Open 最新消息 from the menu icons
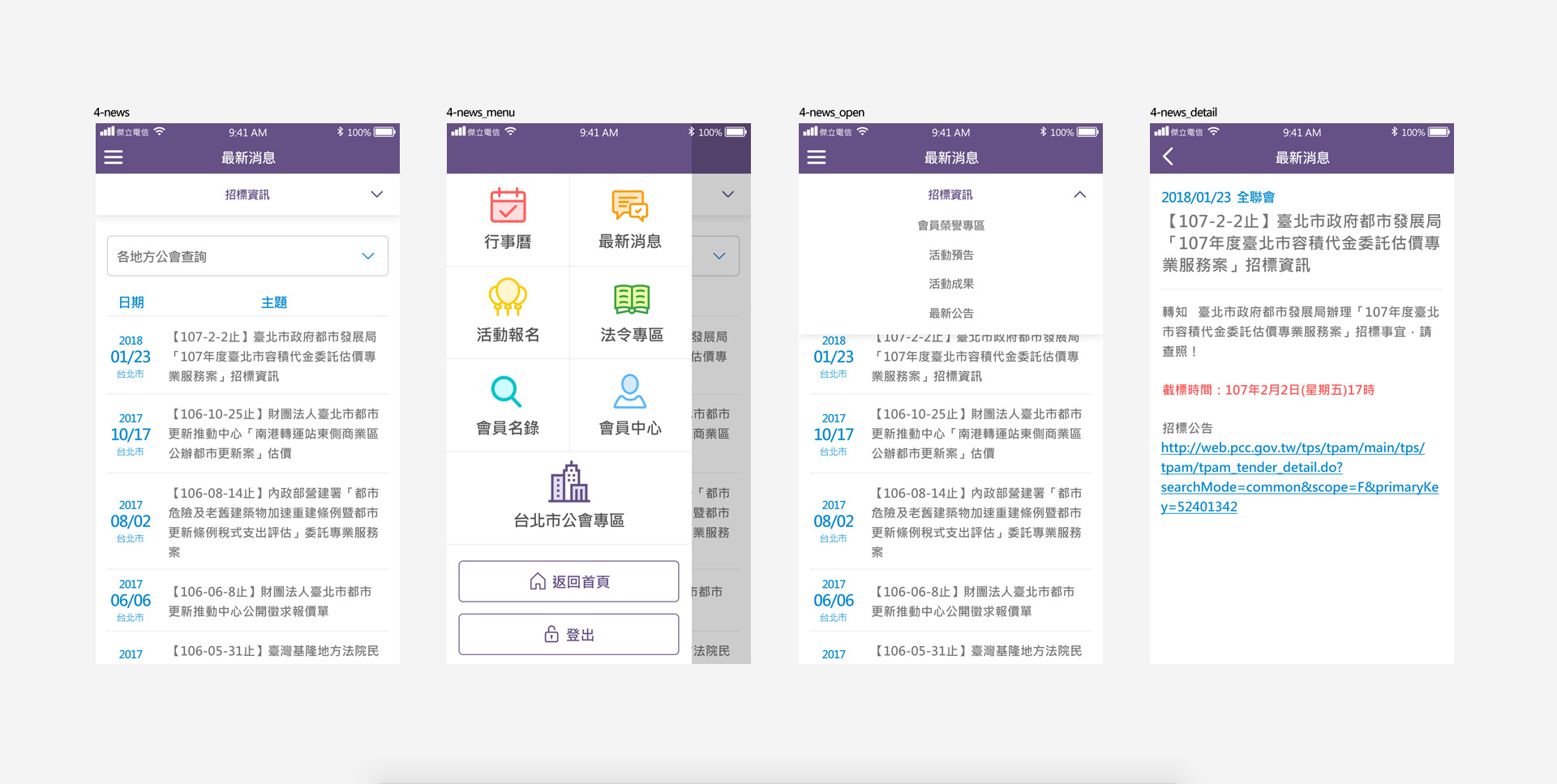Viewport: 1557px width, 784px height. pos(631,219)
